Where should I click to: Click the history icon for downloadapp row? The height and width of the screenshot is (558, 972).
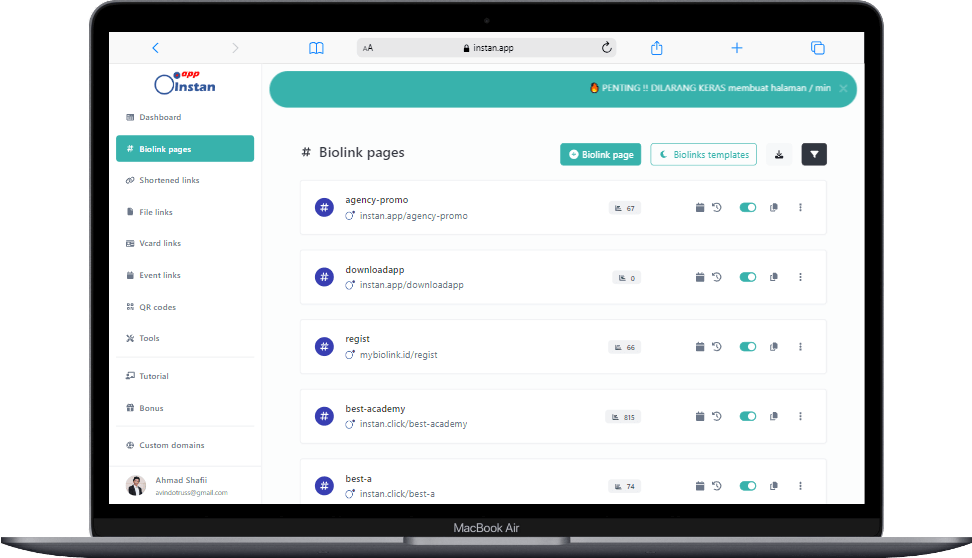717,277
